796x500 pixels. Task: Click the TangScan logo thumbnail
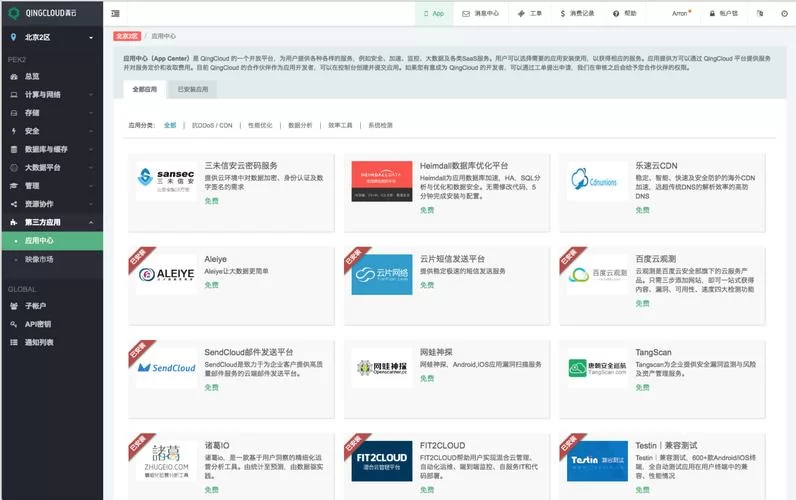[x=597, y=368]
